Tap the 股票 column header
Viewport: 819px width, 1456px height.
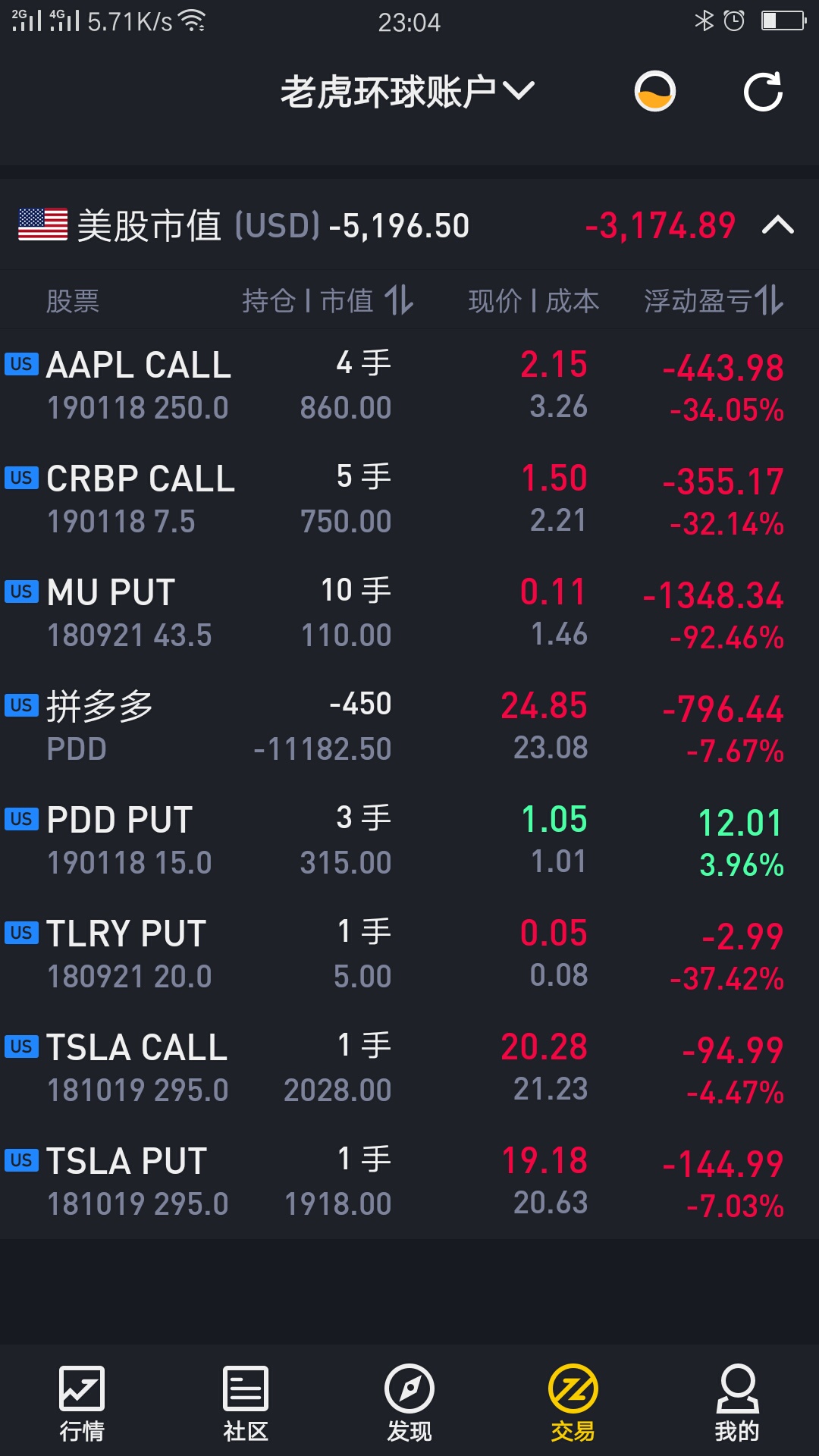tap(73, 301)
